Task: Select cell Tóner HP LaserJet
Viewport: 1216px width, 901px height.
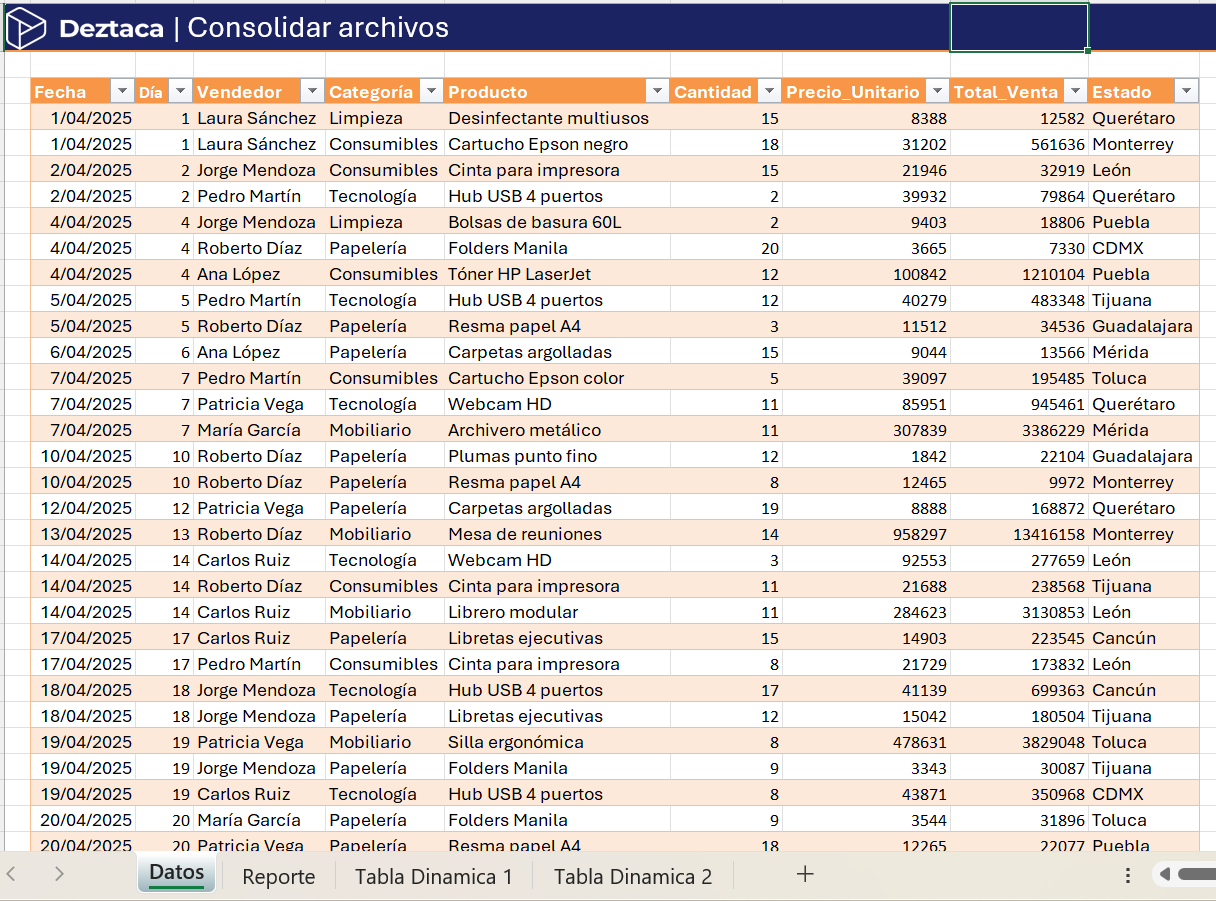Action: [557, 274]
